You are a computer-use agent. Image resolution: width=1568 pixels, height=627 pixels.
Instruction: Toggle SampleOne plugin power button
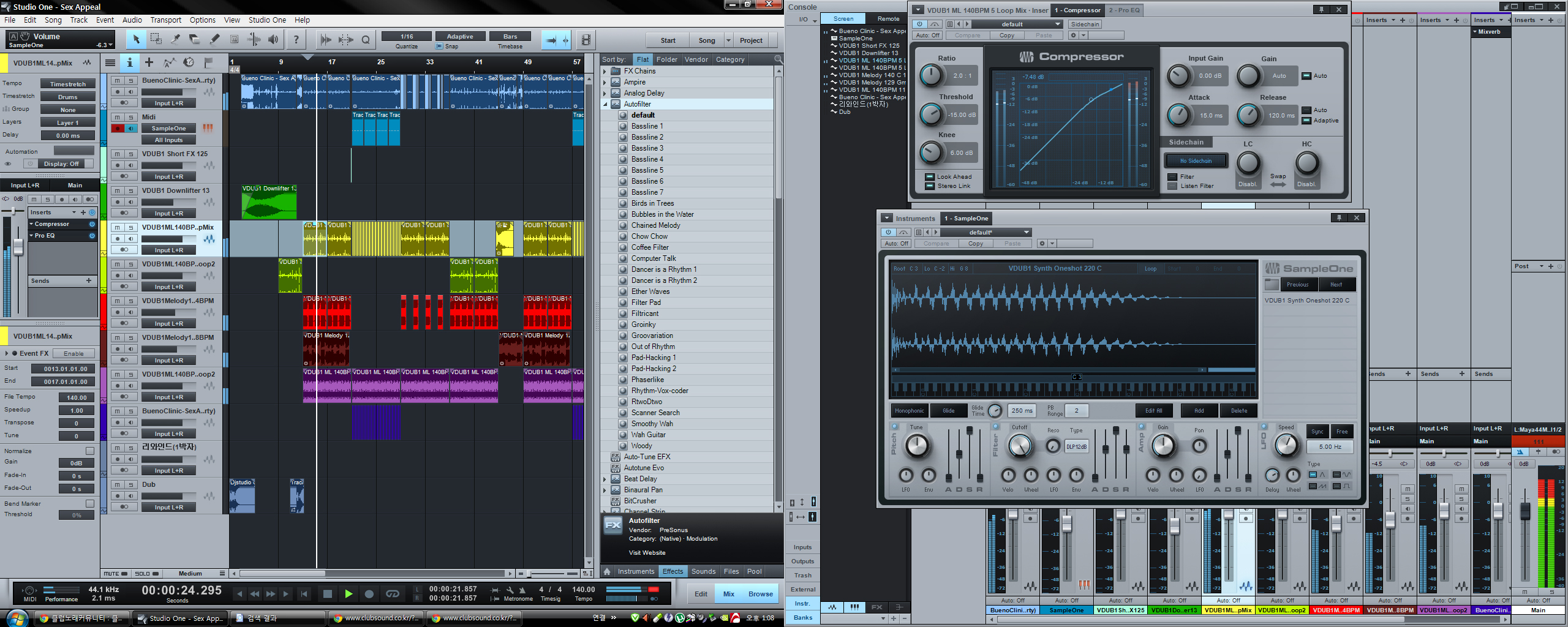(888, 232)
